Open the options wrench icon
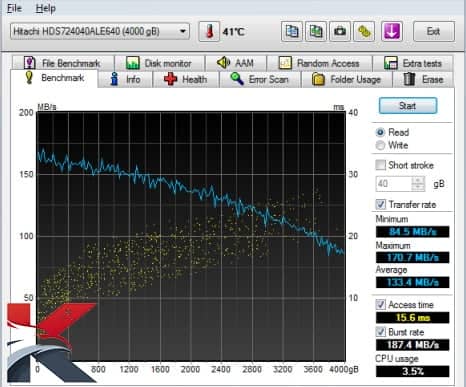Image resolution: width=466 pixels, height=387 pixels. (364, 32)
